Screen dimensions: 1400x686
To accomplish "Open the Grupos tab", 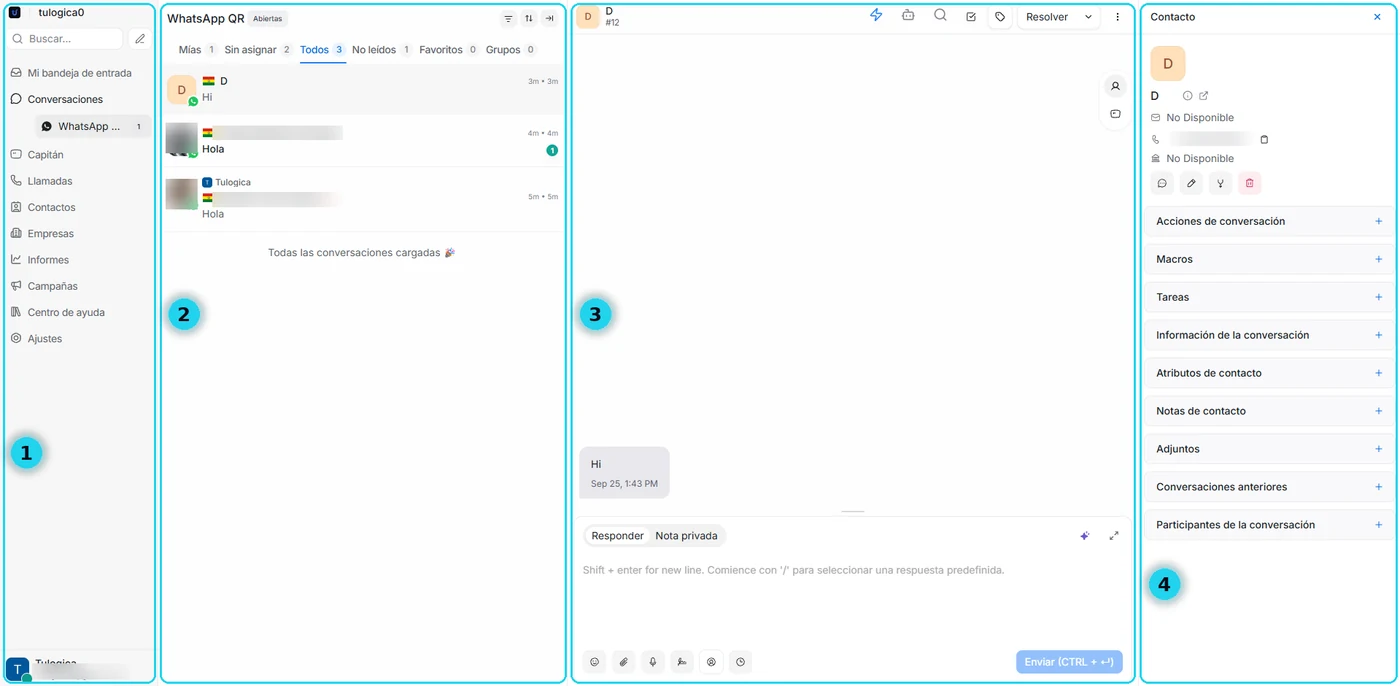I will coord(511,50).
